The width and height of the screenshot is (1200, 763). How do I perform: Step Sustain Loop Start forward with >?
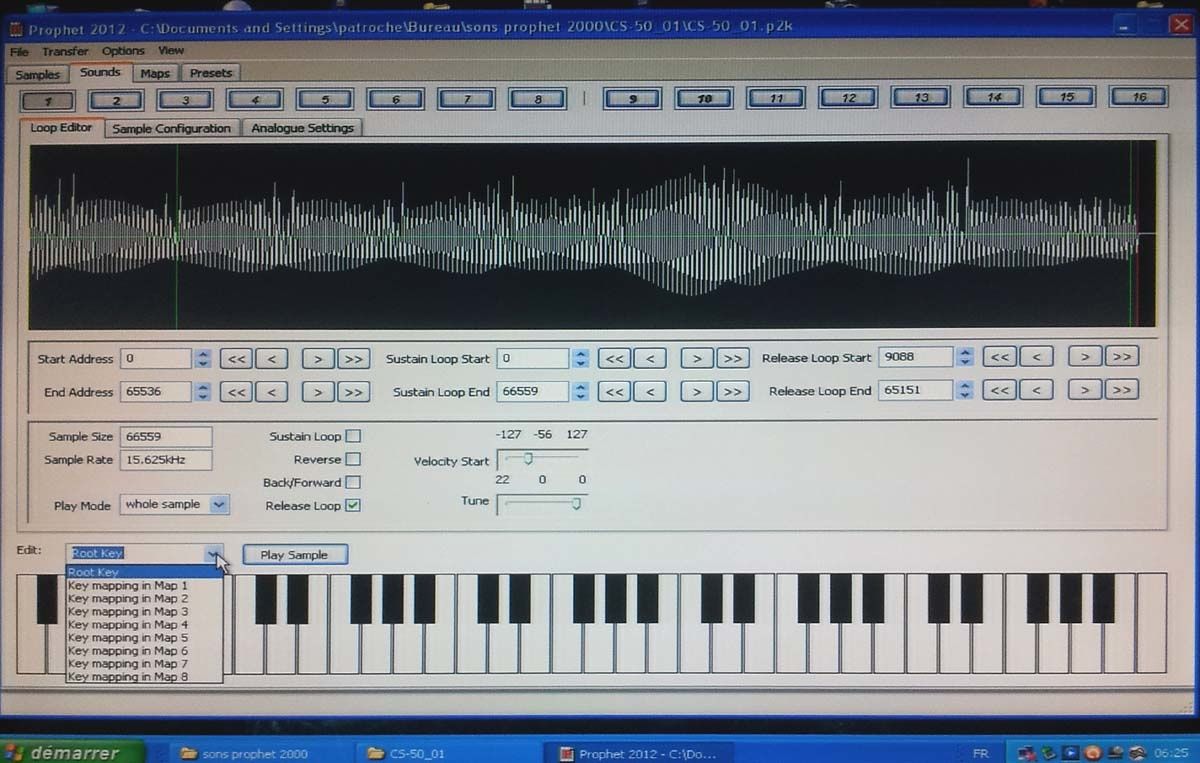(697, 358)
